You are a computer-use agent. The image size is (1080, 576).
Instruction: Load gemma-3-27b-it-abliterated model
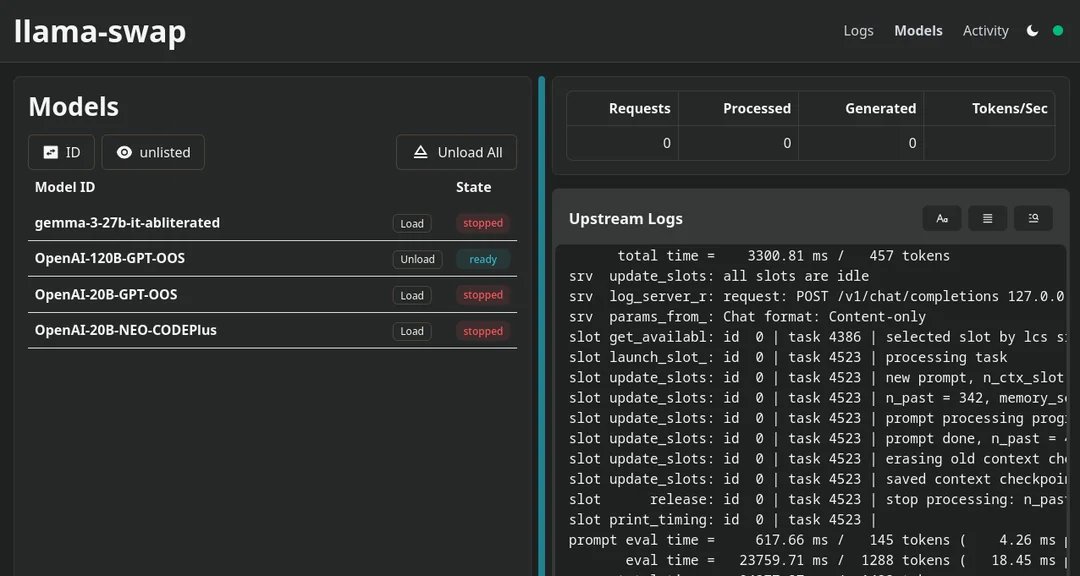tap(412, 223)
